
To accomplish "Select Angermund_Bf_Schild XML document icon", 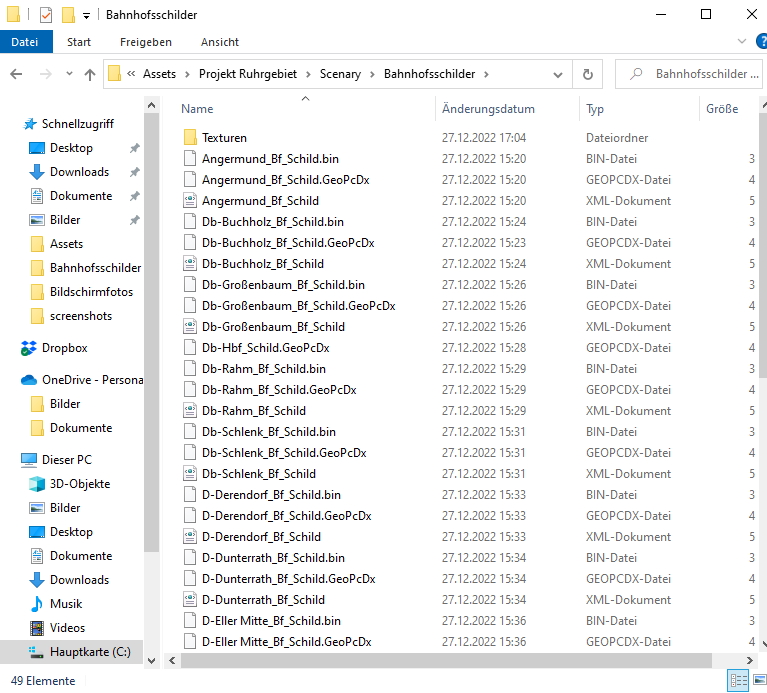I will [x=190, y=201].
